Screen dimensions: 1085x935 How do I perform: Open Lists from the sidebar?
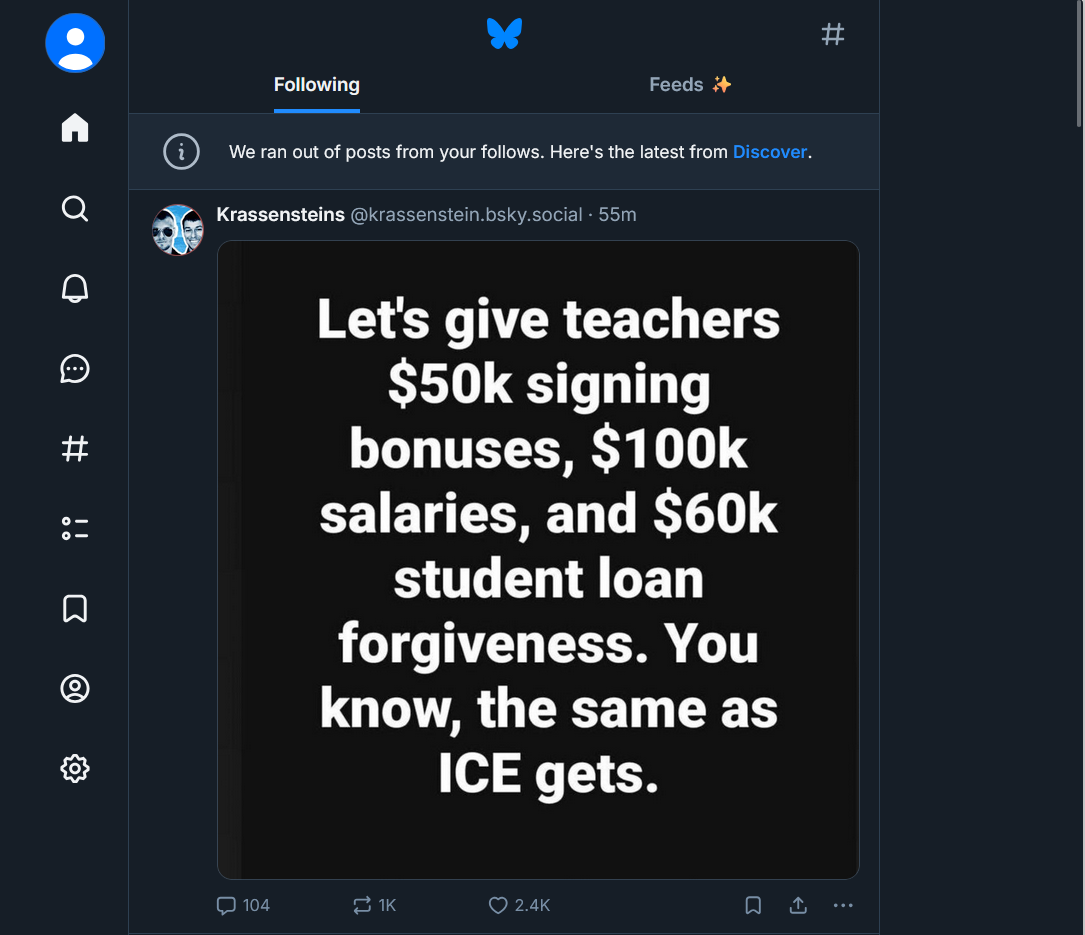[x=75, y=528]
